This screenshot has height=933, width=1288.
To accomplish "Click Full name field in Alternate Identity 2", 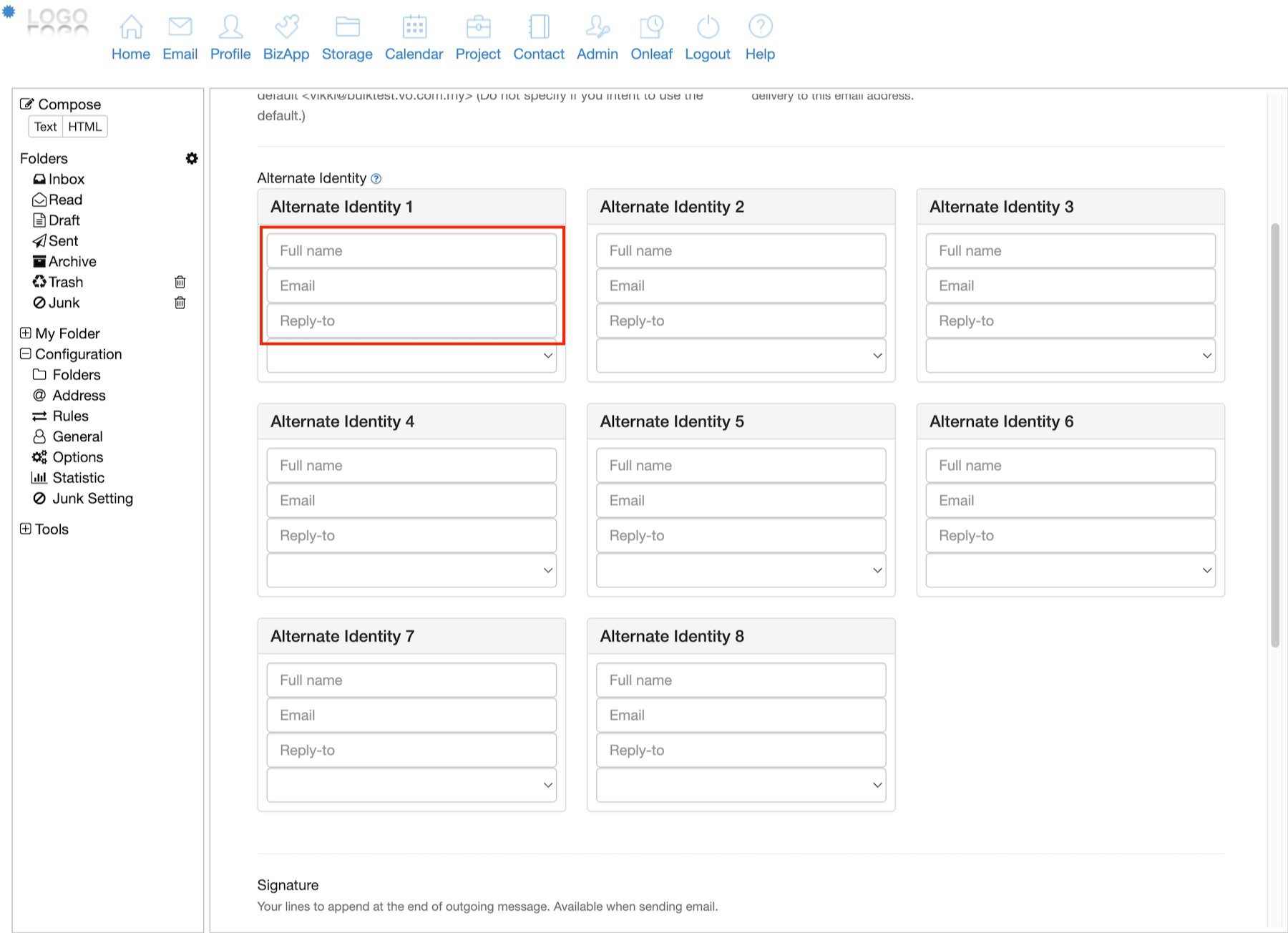I will [x=741, y=250].
